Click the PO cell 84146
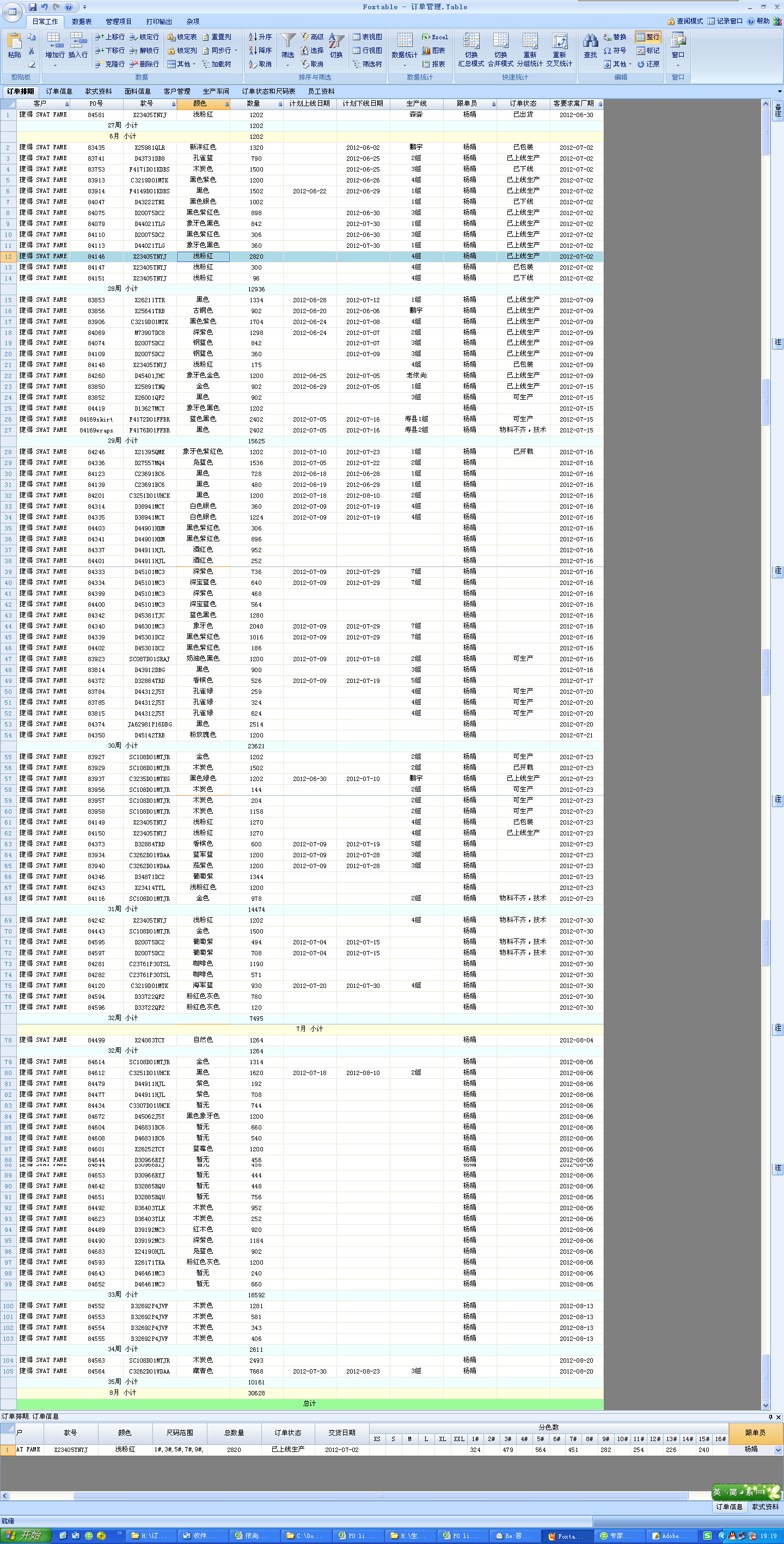The image size is (784, 1544). click(96, 257)
